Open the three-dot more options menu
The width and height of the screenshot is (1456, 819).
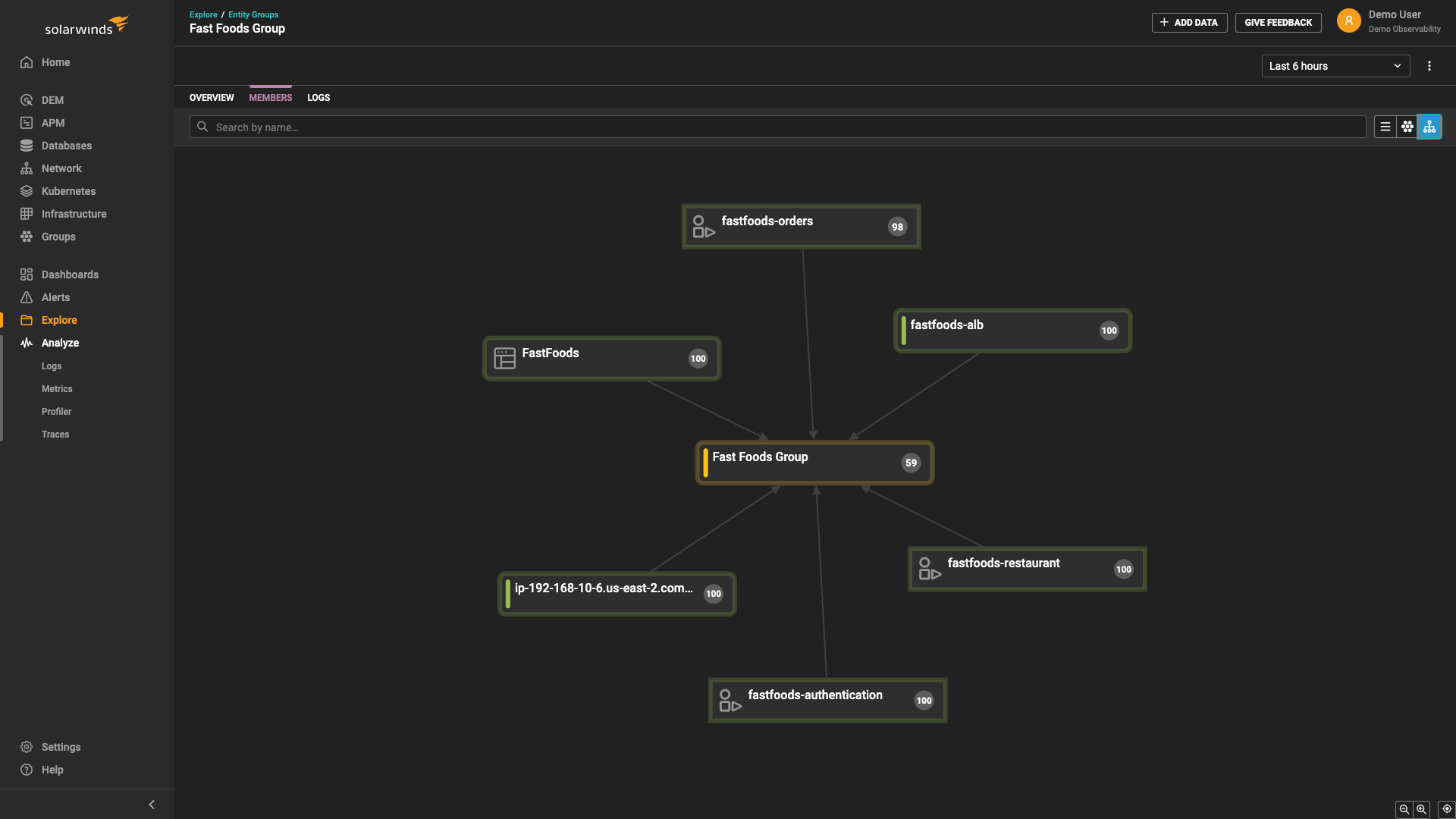click(x=1429, y=66)
